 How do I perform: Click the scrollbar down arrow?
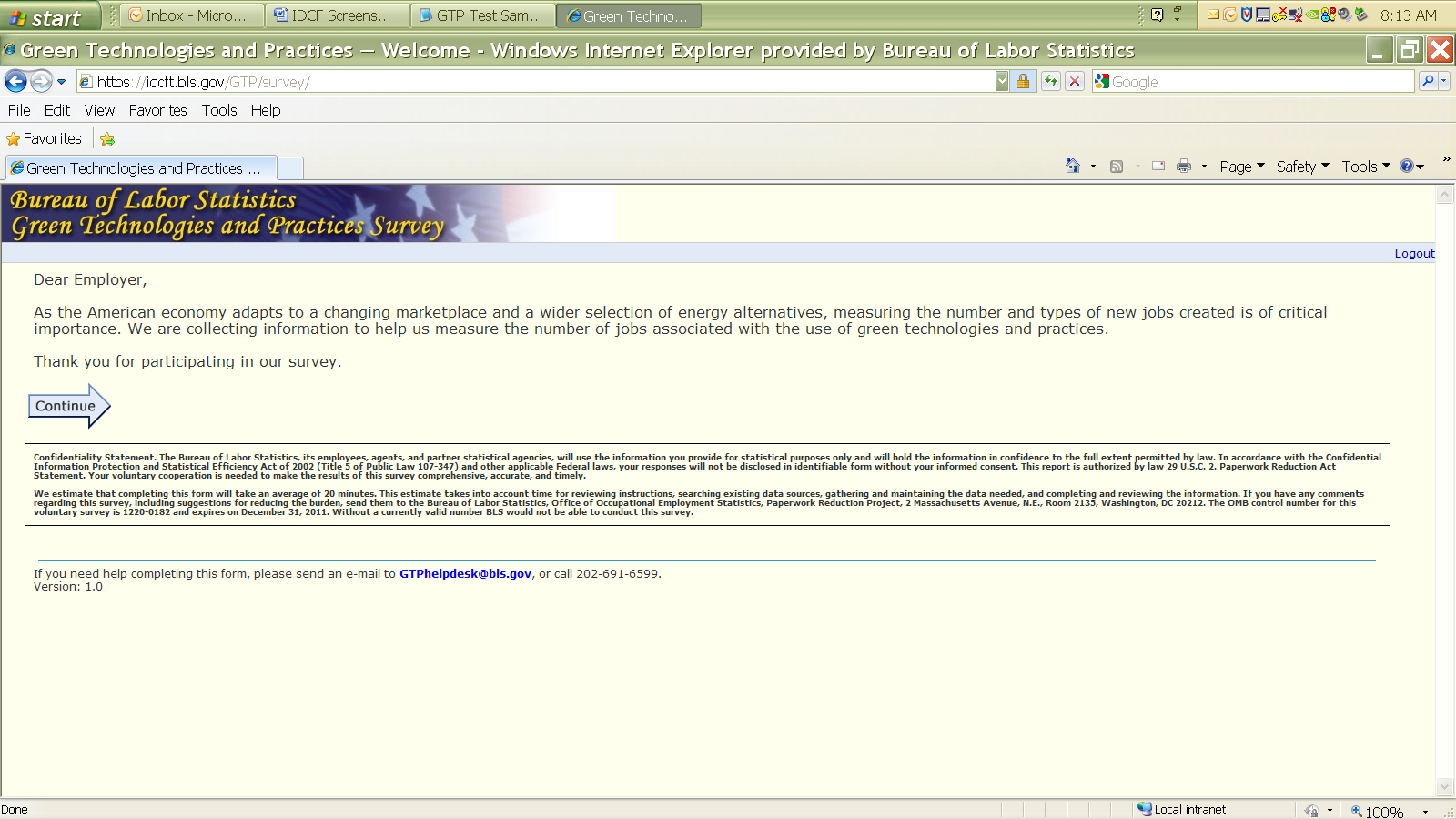tap(1445, 786)
